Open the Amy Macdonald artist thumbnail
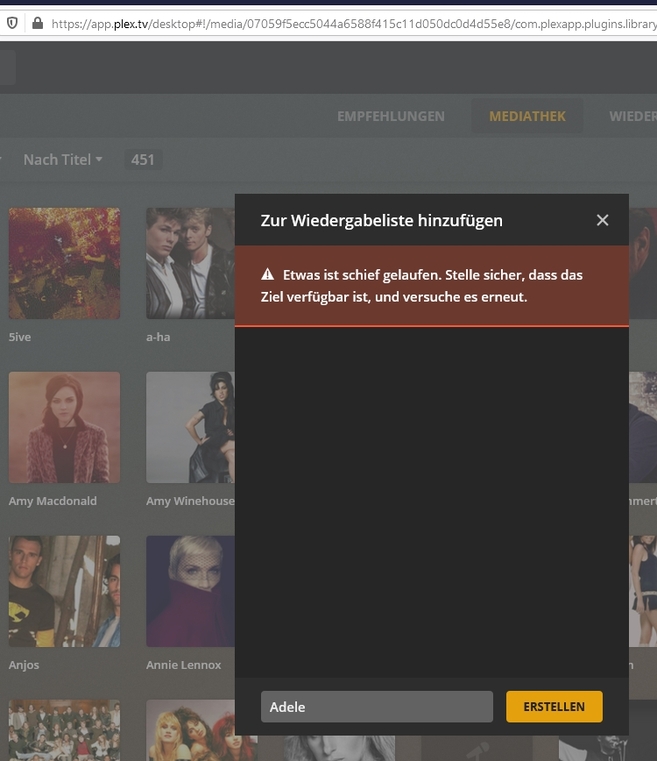 [x=64, y=427]
